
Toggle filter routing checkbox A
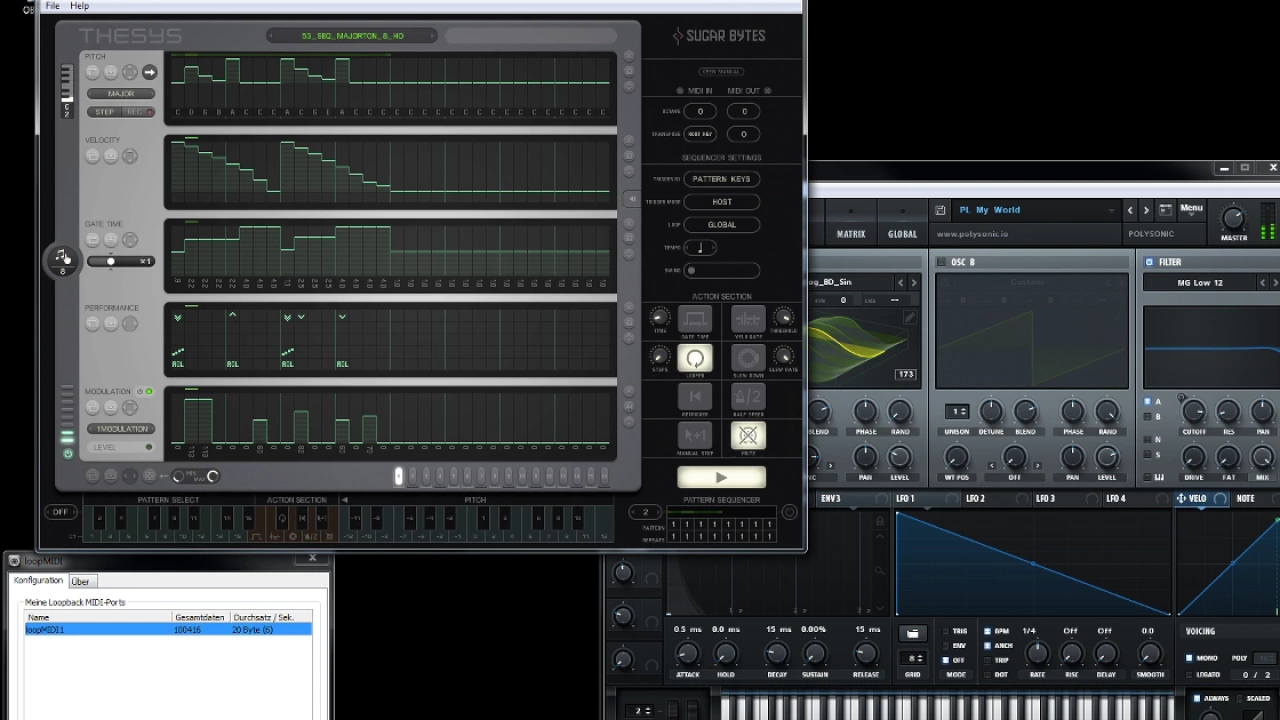pos(1147,402)
